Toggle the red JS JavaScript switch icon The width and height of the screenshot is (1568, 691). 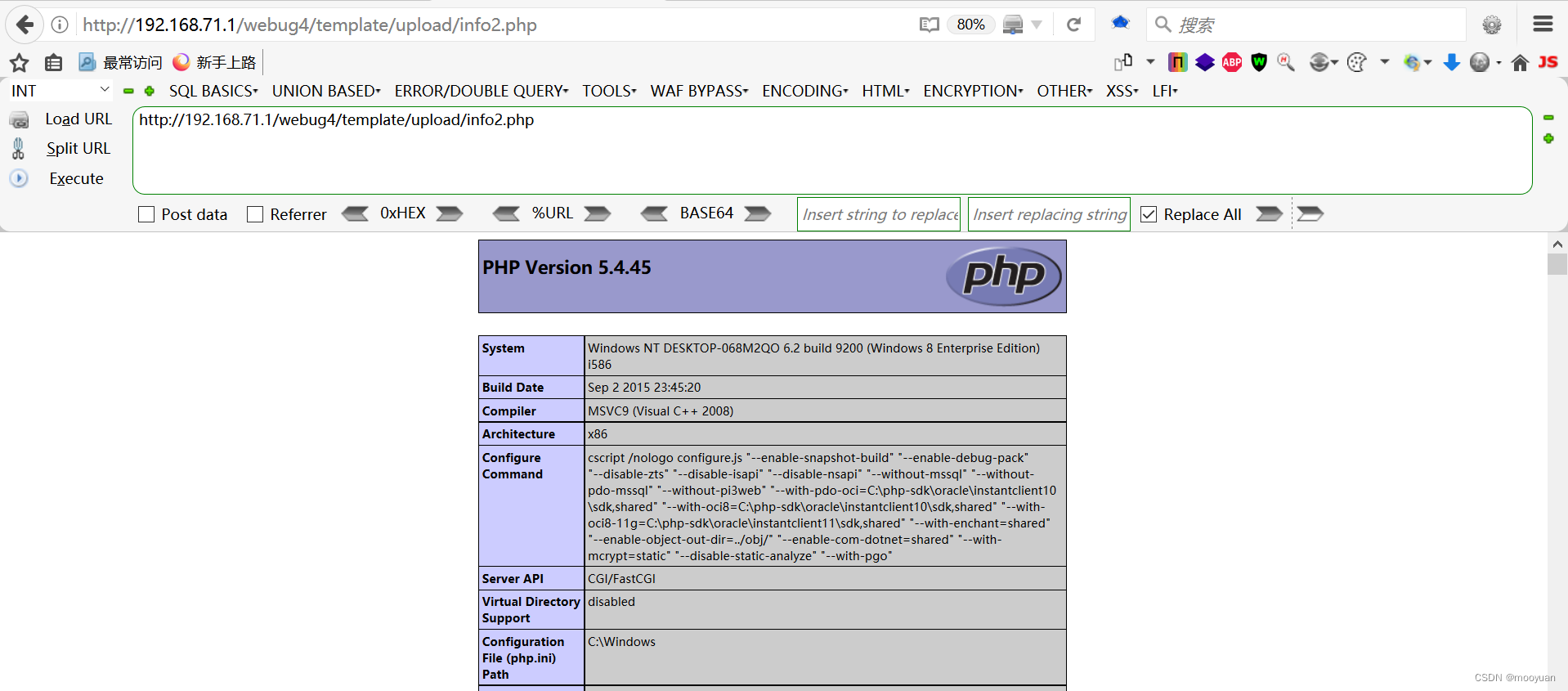tap(1548, 62)
